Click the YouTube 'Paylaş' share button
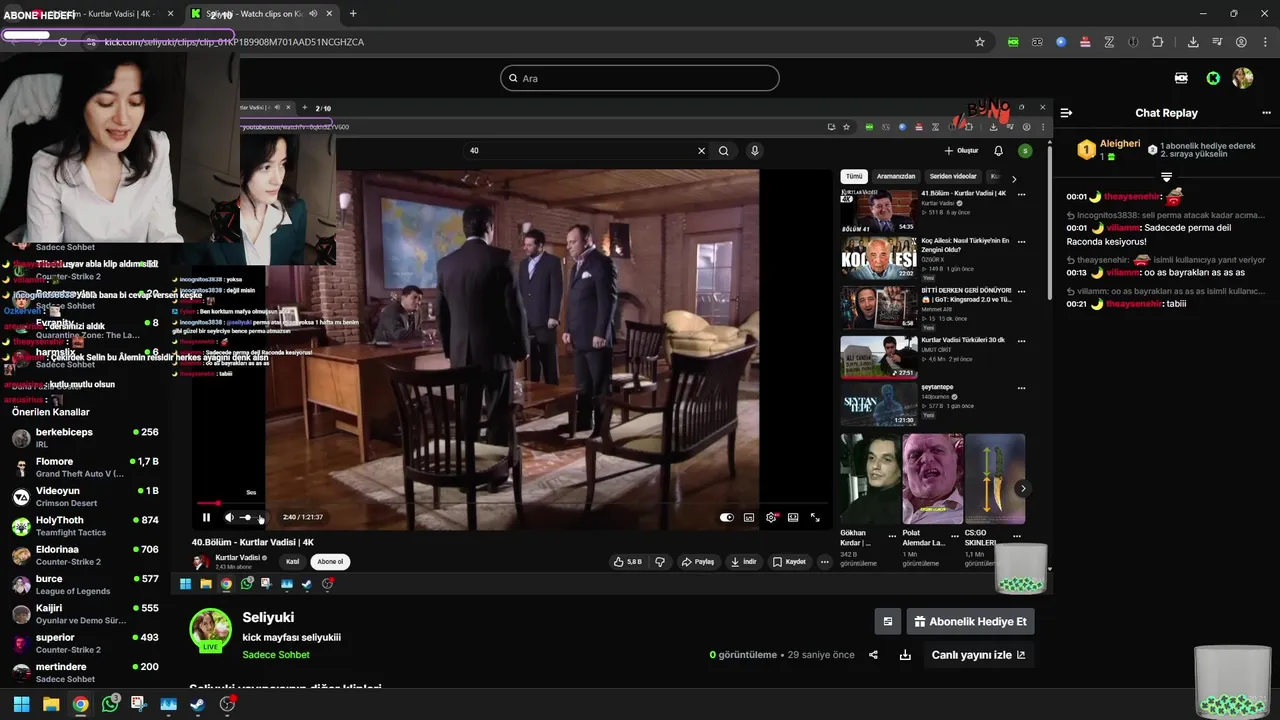The image size is (1280, 720). pyautogui.click(x=698, y=562)
